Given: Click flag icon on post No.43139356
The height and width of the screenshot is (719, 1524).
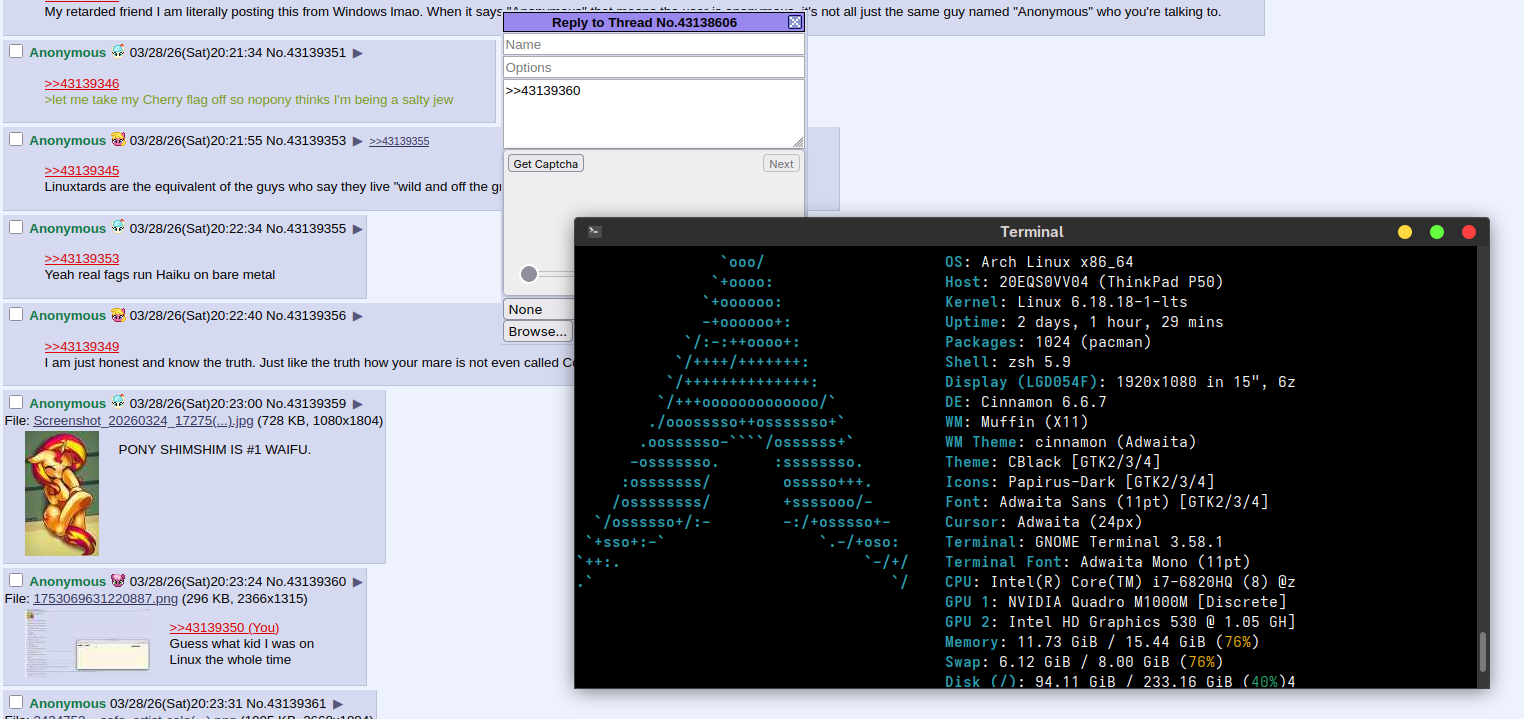Looking at the screenshot, I should [x=118, y=314].
